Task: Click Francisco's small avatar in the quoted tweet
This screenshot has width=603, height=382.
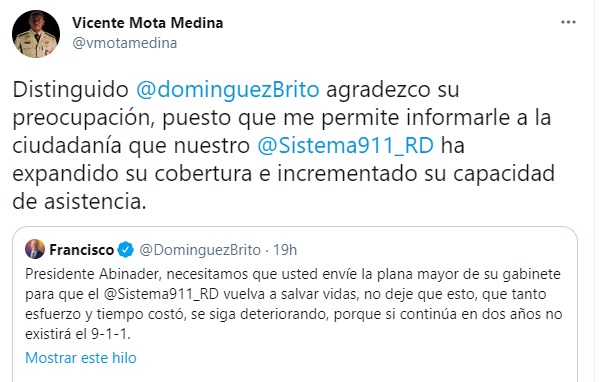Action: click(35, 249)
